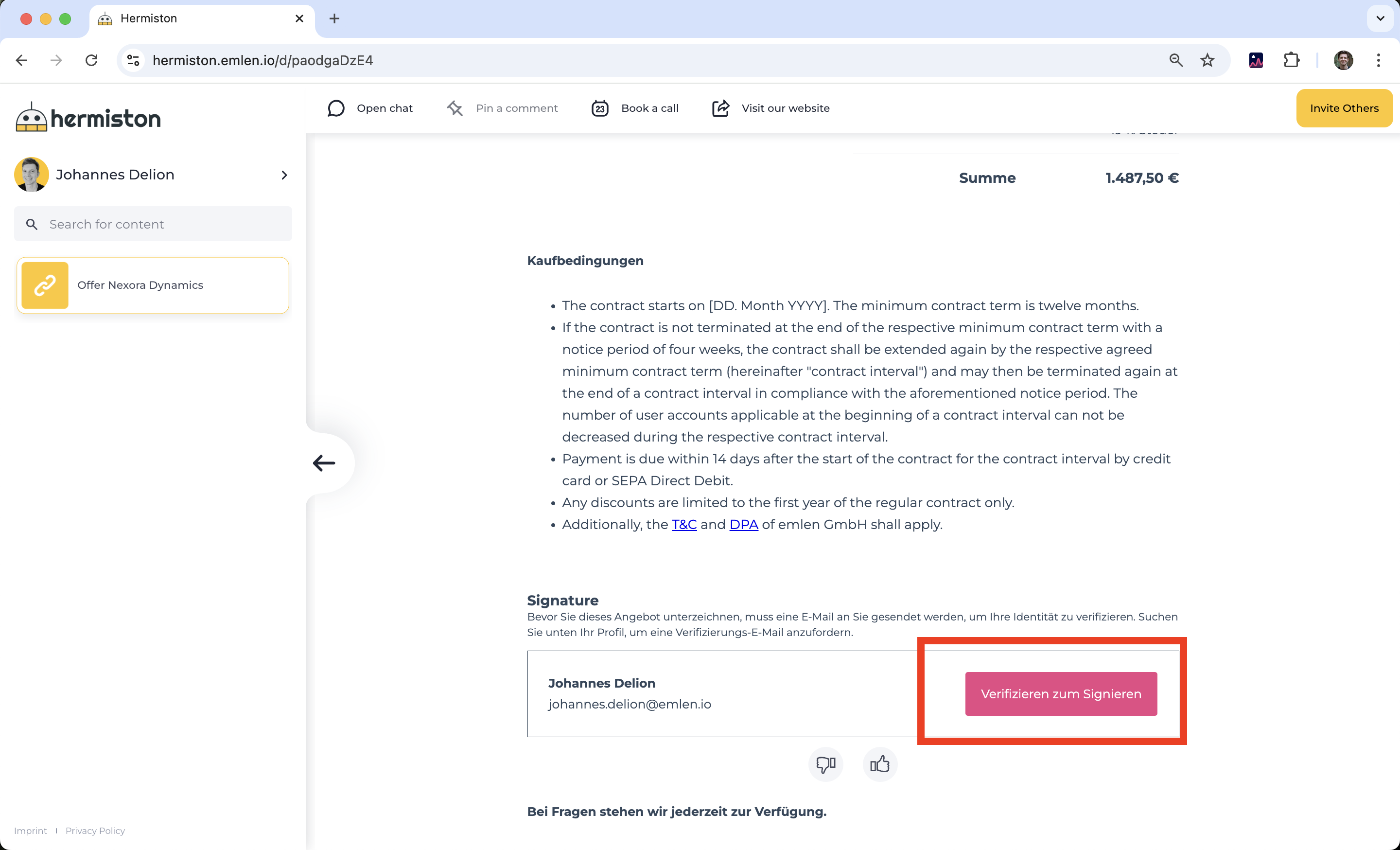1400x850 pixels.
Task: Open the T&C link
Action: tap(684, 524)
